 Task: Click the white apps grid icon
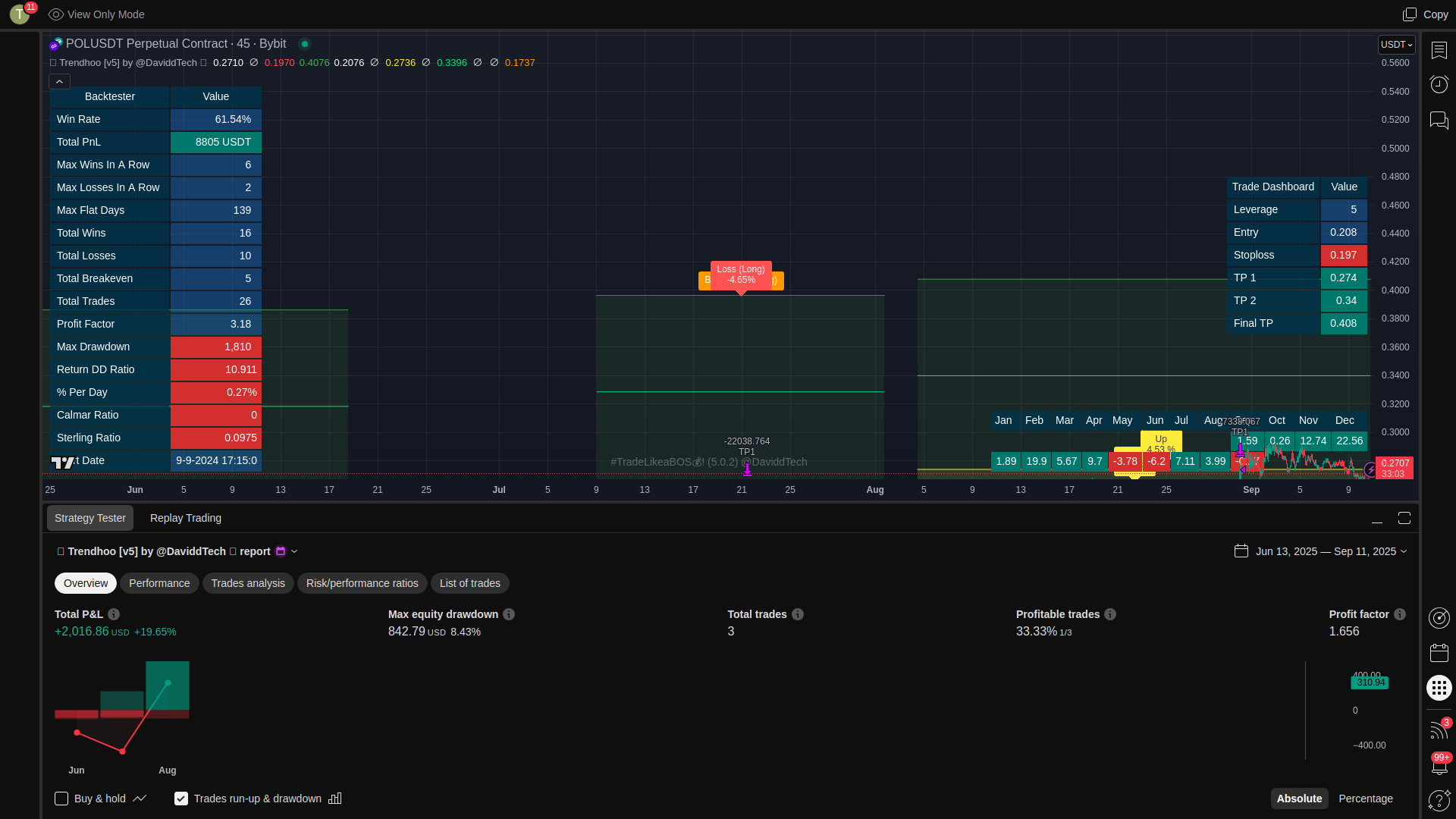[1439, 688]
